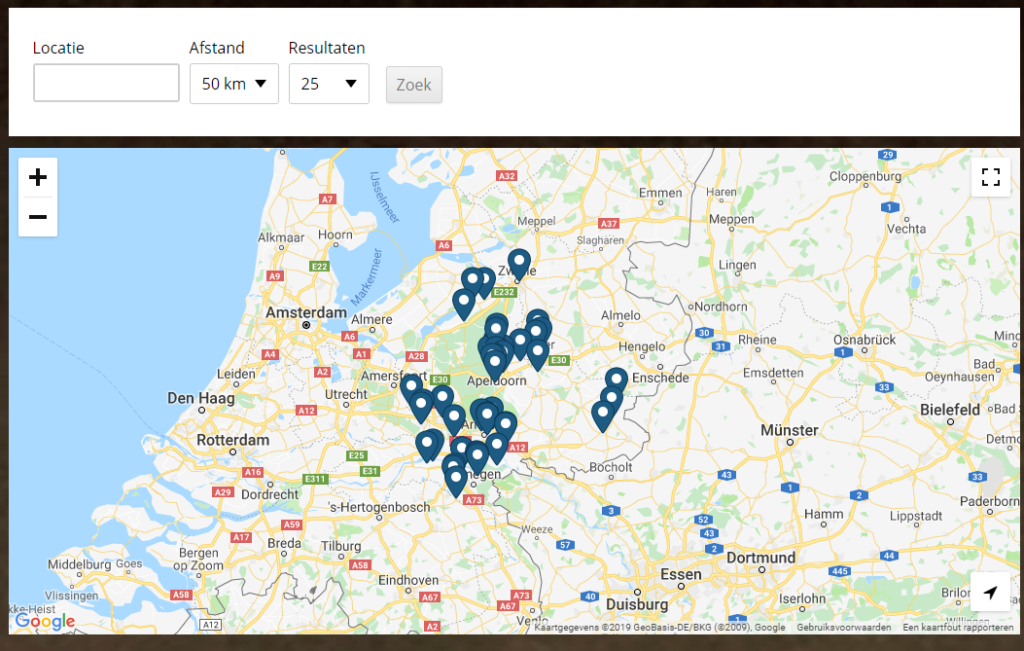Click the Zoek button
Viewport: 1024px width, 651px height.
(414, 85)
